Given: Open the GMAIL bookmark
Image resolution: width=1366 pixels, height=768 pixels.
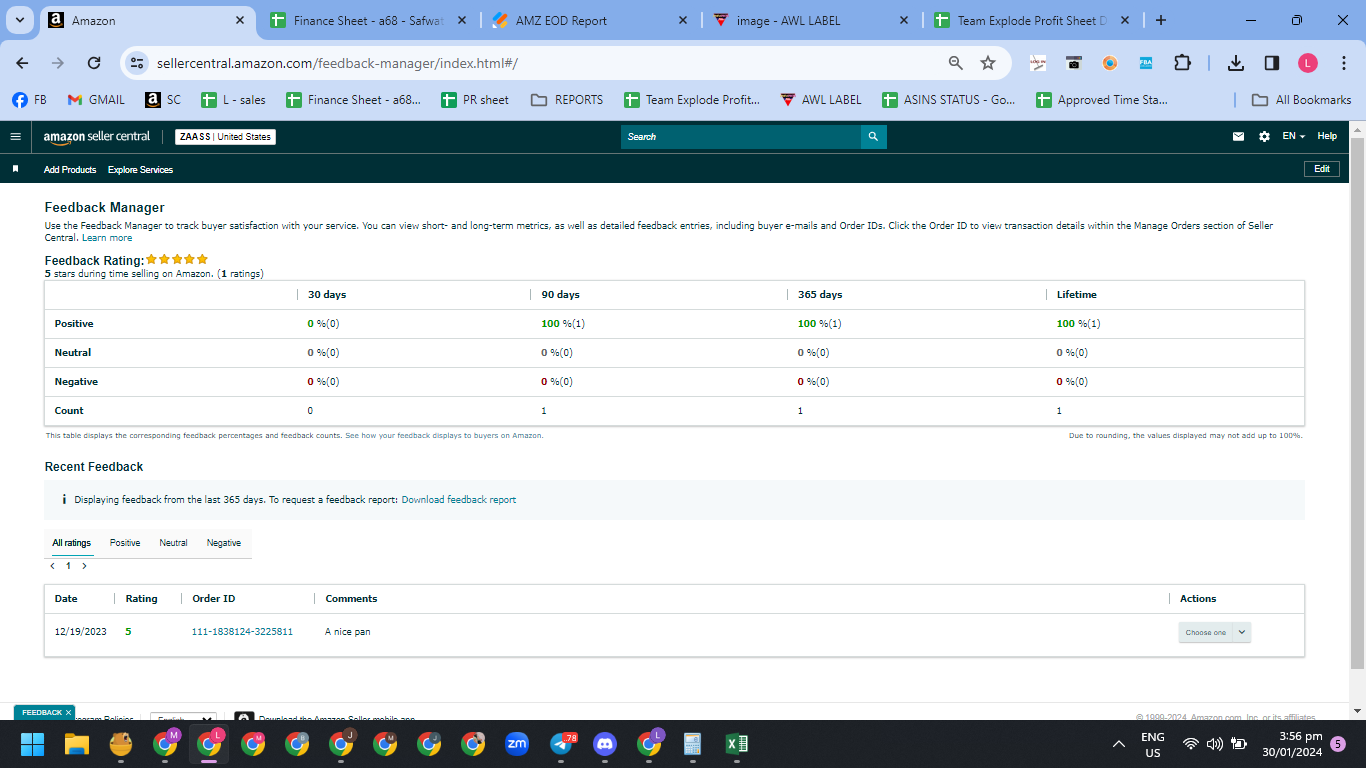Looking at the screenshot, I should pos(96,100).
